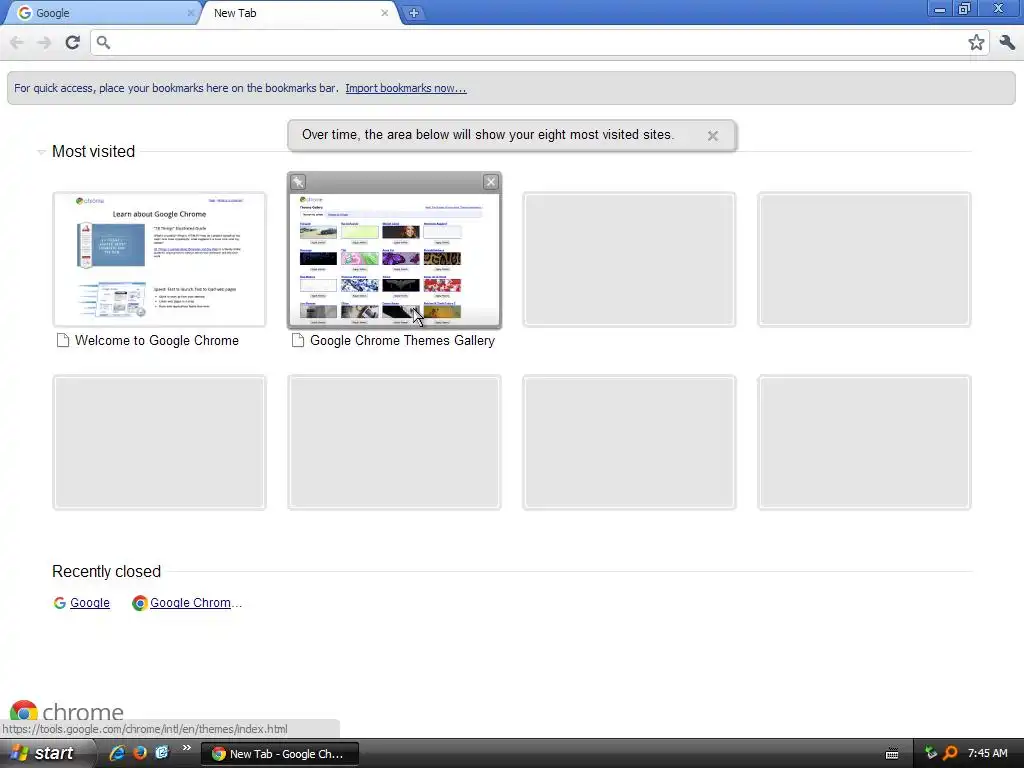Click the reload page icon

[72, 42]
